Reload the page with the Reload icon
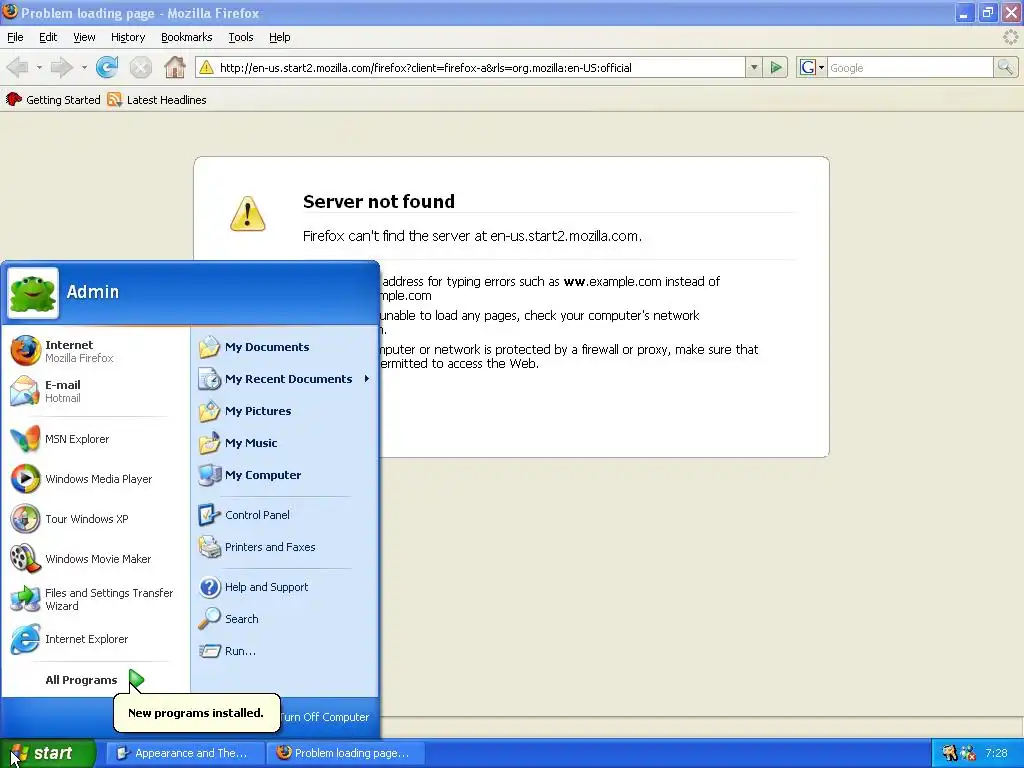1024x768 pixels. coord(107,67)
